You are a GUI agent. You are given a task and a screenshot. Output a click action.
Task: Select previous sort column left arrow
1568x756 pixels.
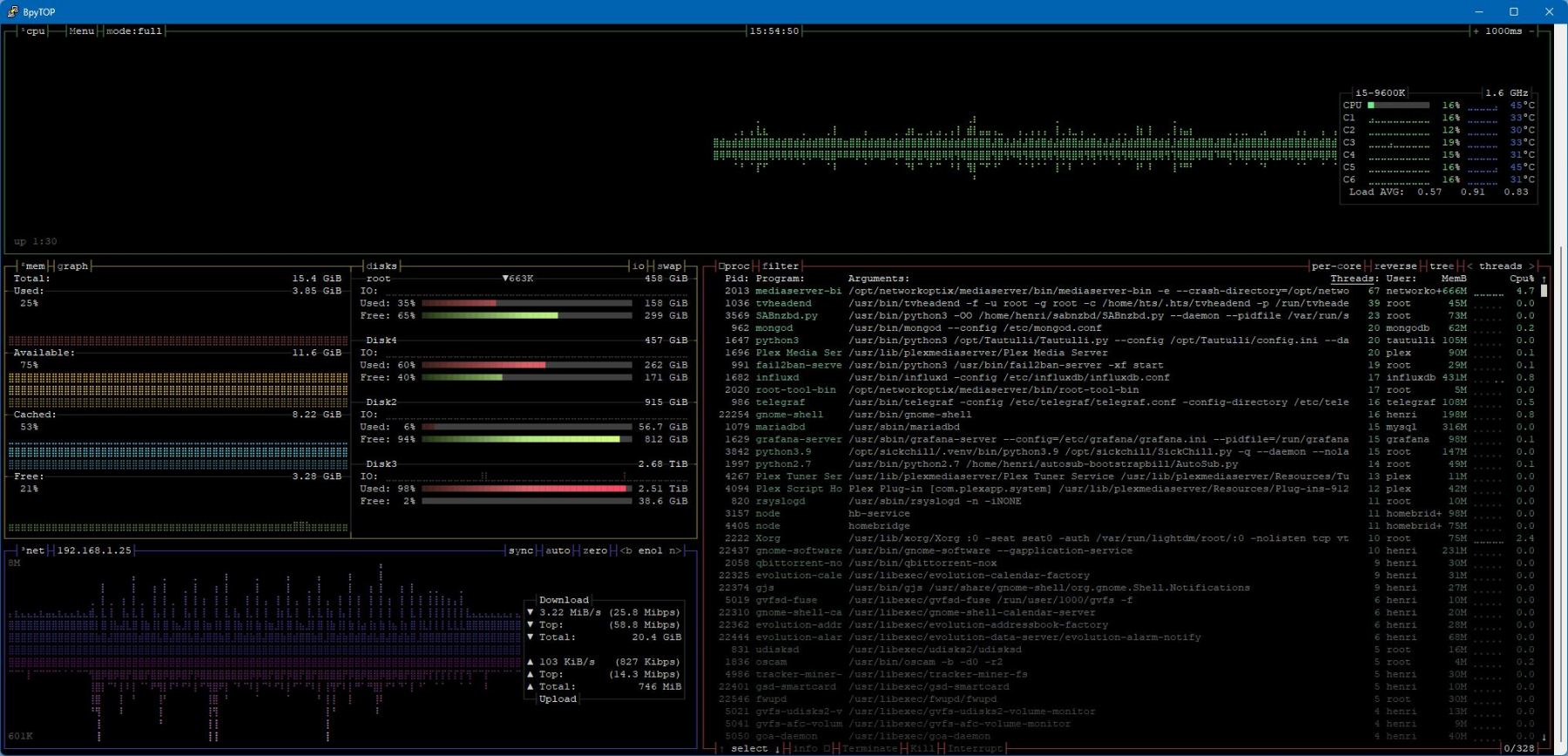coord(1470,266)
